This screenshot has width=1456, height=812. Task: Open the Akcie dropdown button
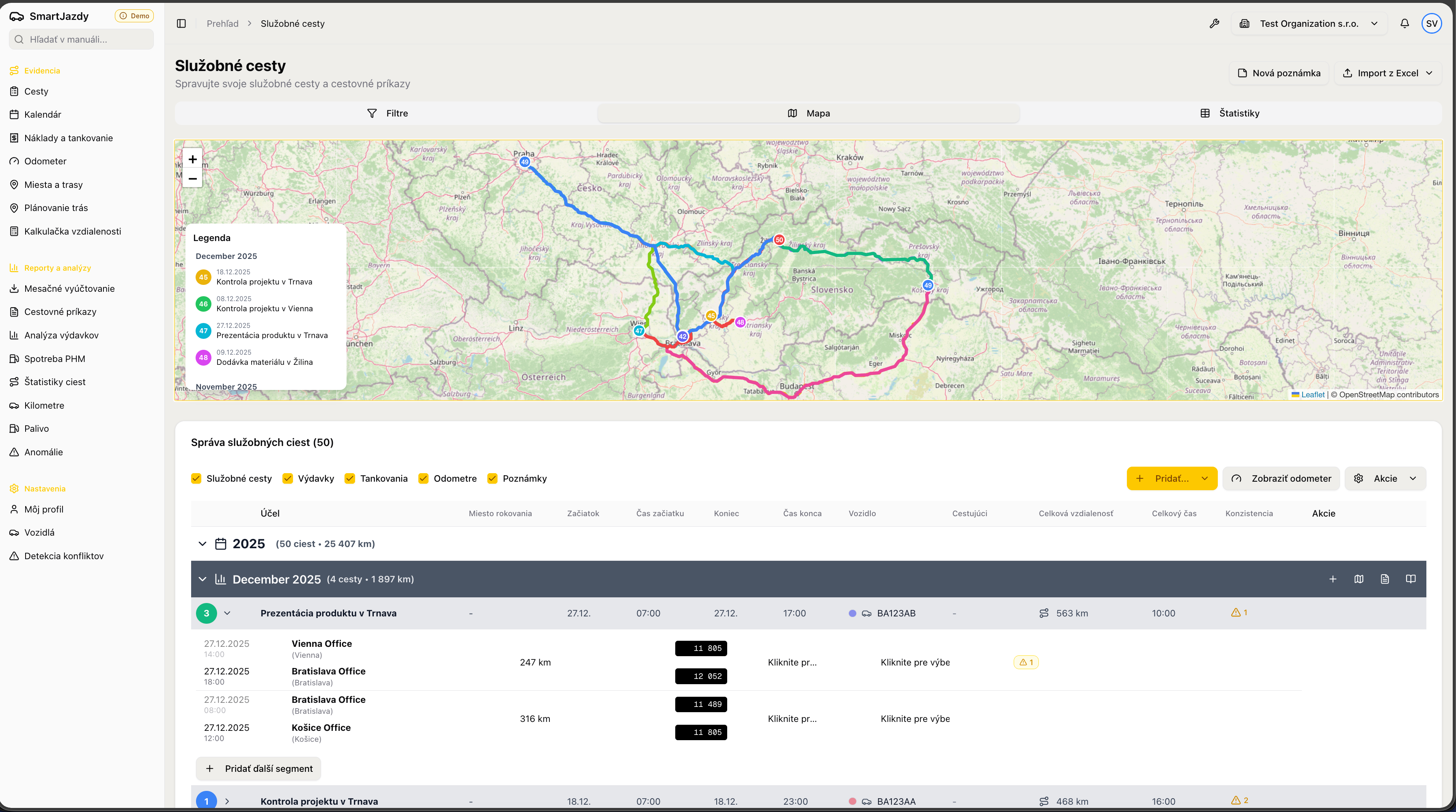tap(1385, 478)
